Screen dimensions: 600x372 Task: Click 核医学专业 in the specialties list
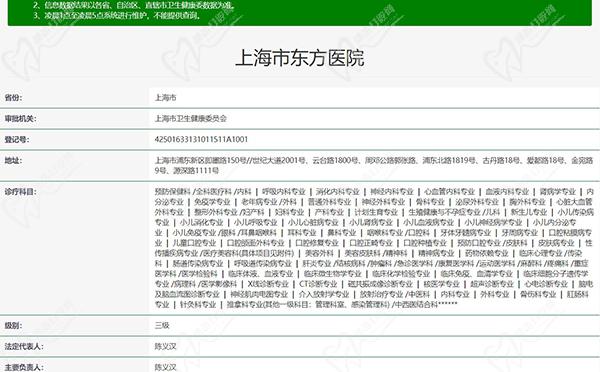pyautogui.click(x=441, y=284)
